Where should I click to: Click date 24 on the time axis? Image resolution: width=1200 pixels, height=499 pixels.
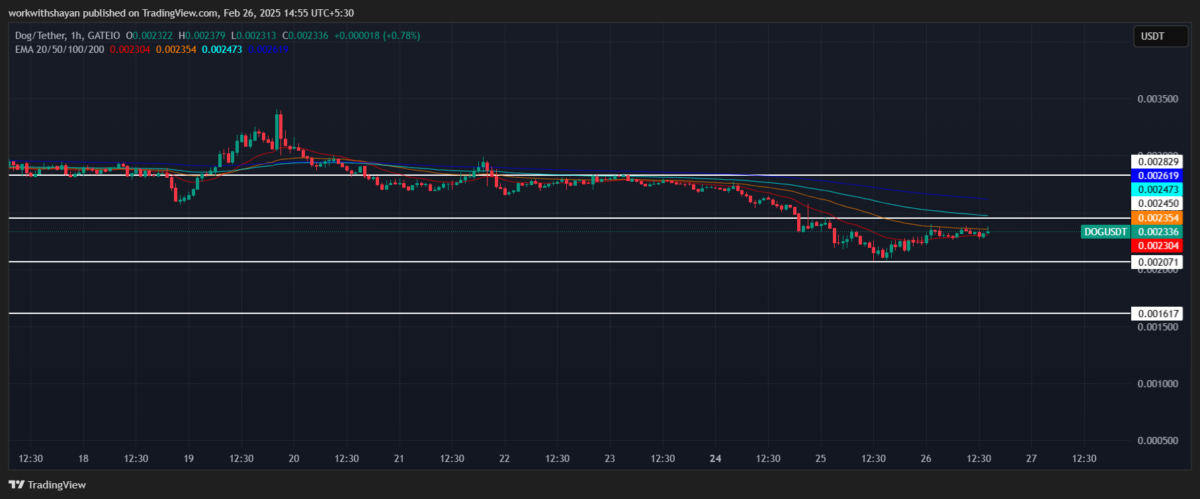click(715, 459)
